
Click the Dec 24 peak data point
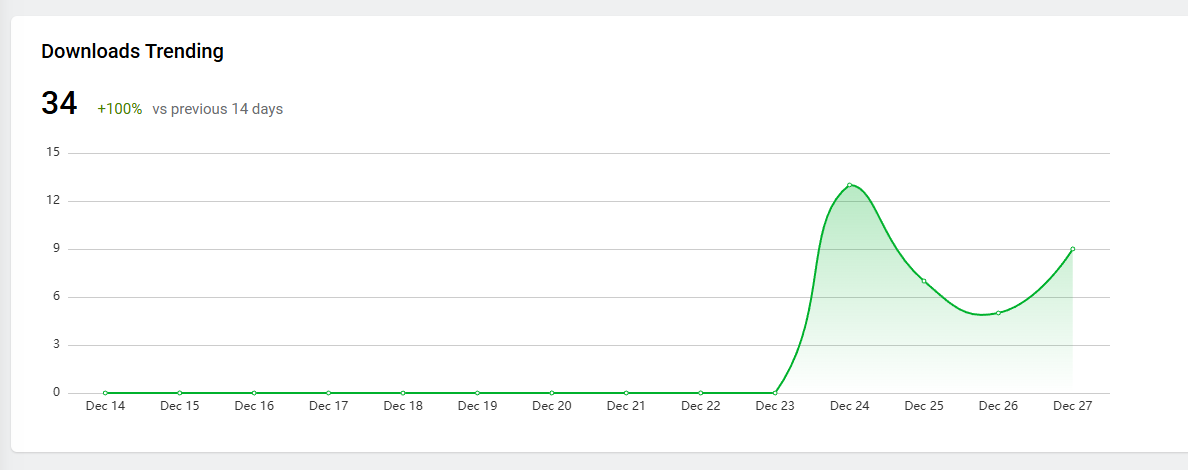pos(849,185)
